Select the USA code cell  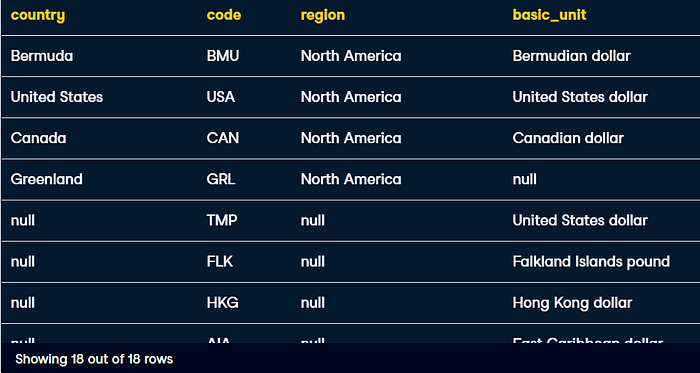pos(221,97)
